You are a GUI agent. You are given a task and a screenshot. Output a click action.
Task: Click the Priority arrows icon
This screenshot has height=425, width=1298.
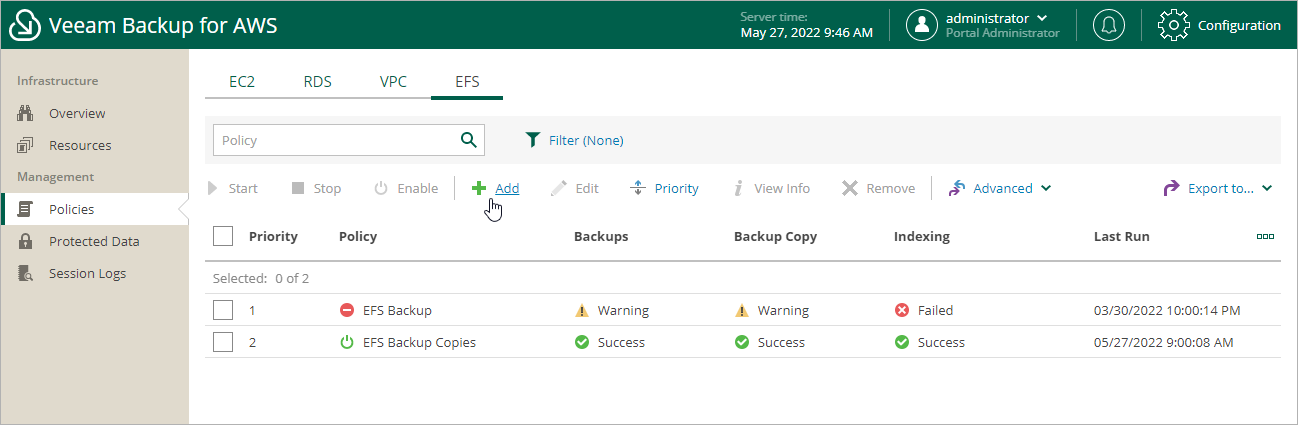(638, 188)
